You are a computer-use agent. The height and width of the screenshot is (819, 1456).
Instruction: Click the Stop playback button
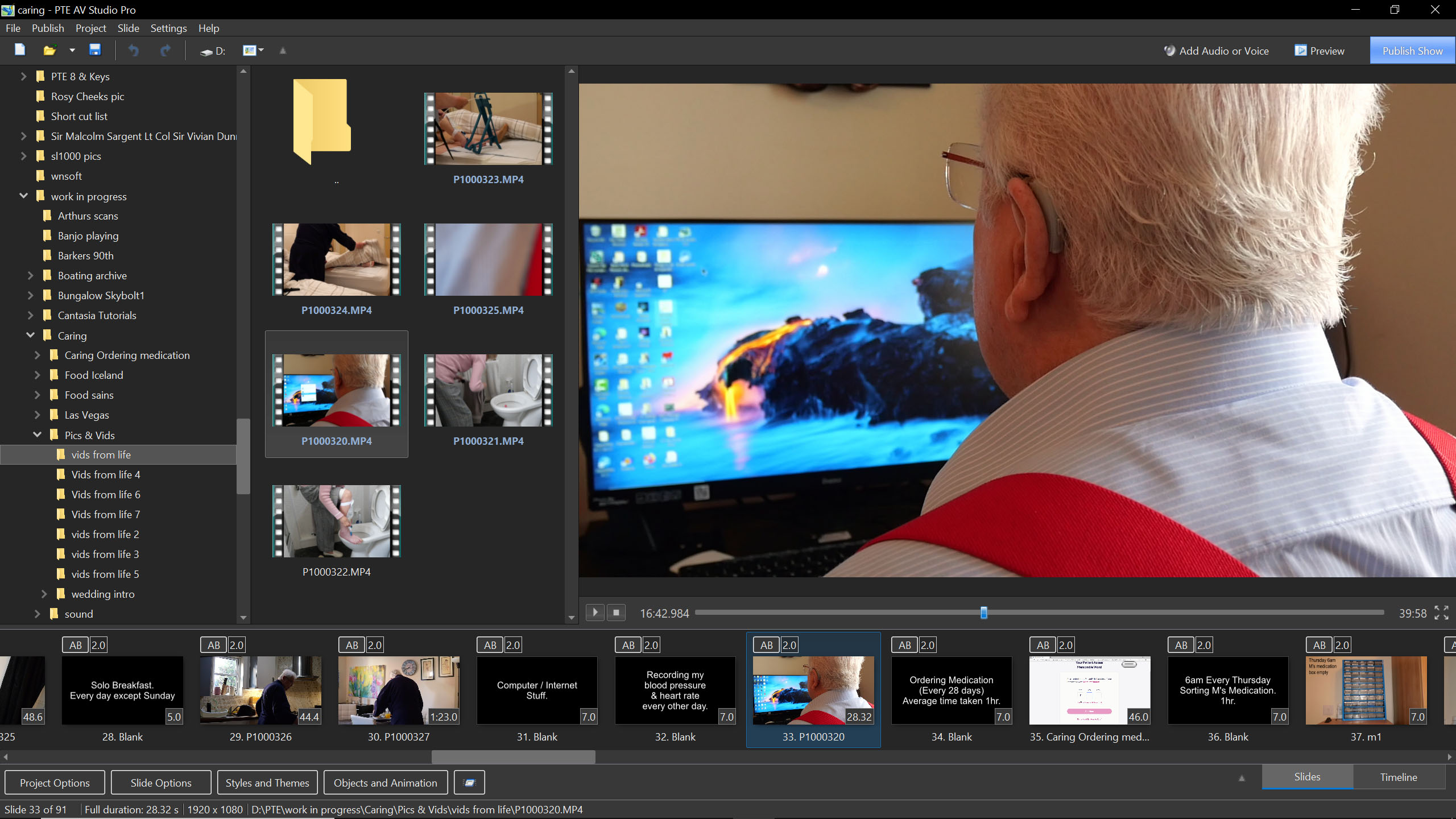616,613
